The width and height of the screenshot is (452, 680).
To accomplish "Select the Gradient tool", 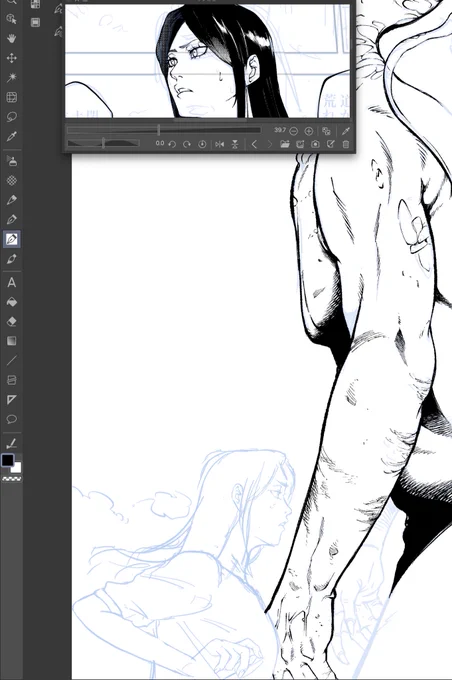I will tap(12, 341).
